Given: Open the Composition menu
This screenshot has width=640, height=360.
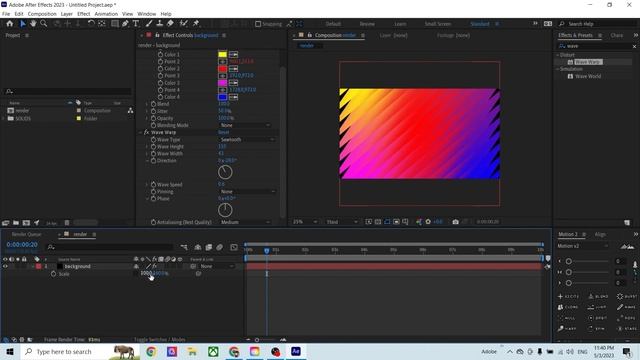Looking at the screenshot, I should (42, 13).
